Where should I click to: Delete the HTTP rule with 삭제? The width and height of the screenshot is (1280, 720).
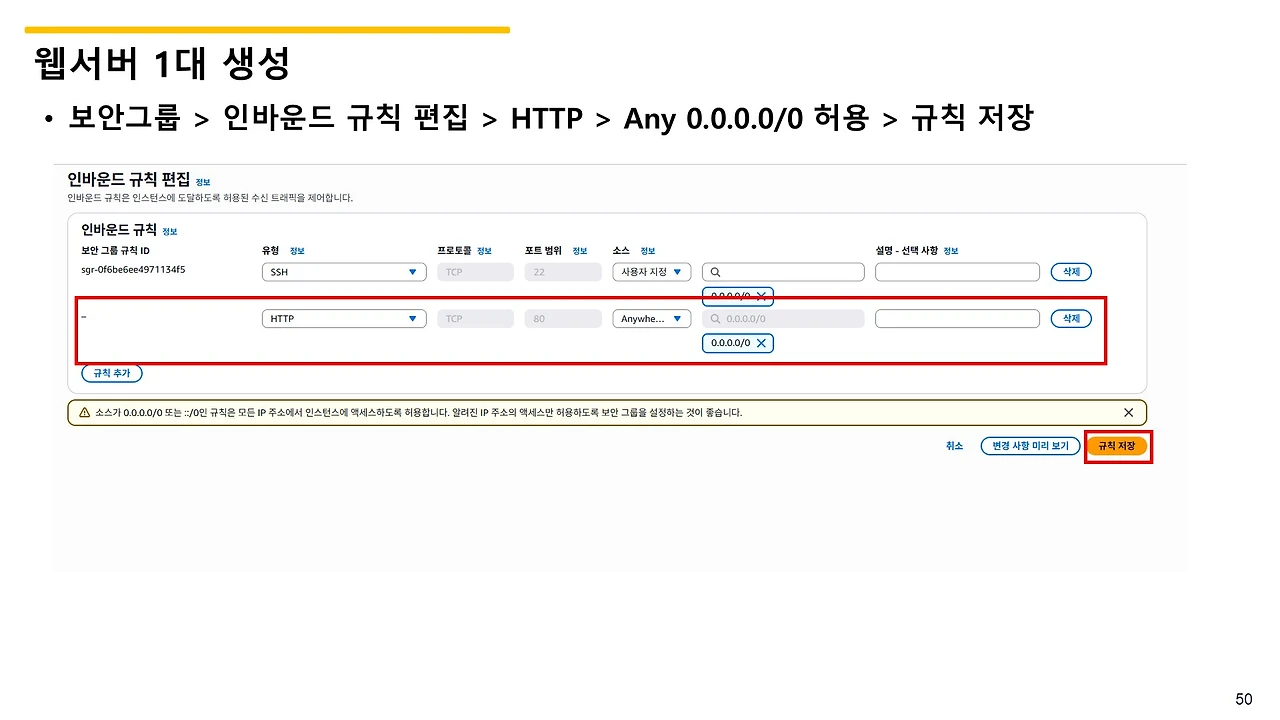point(1071,319)
